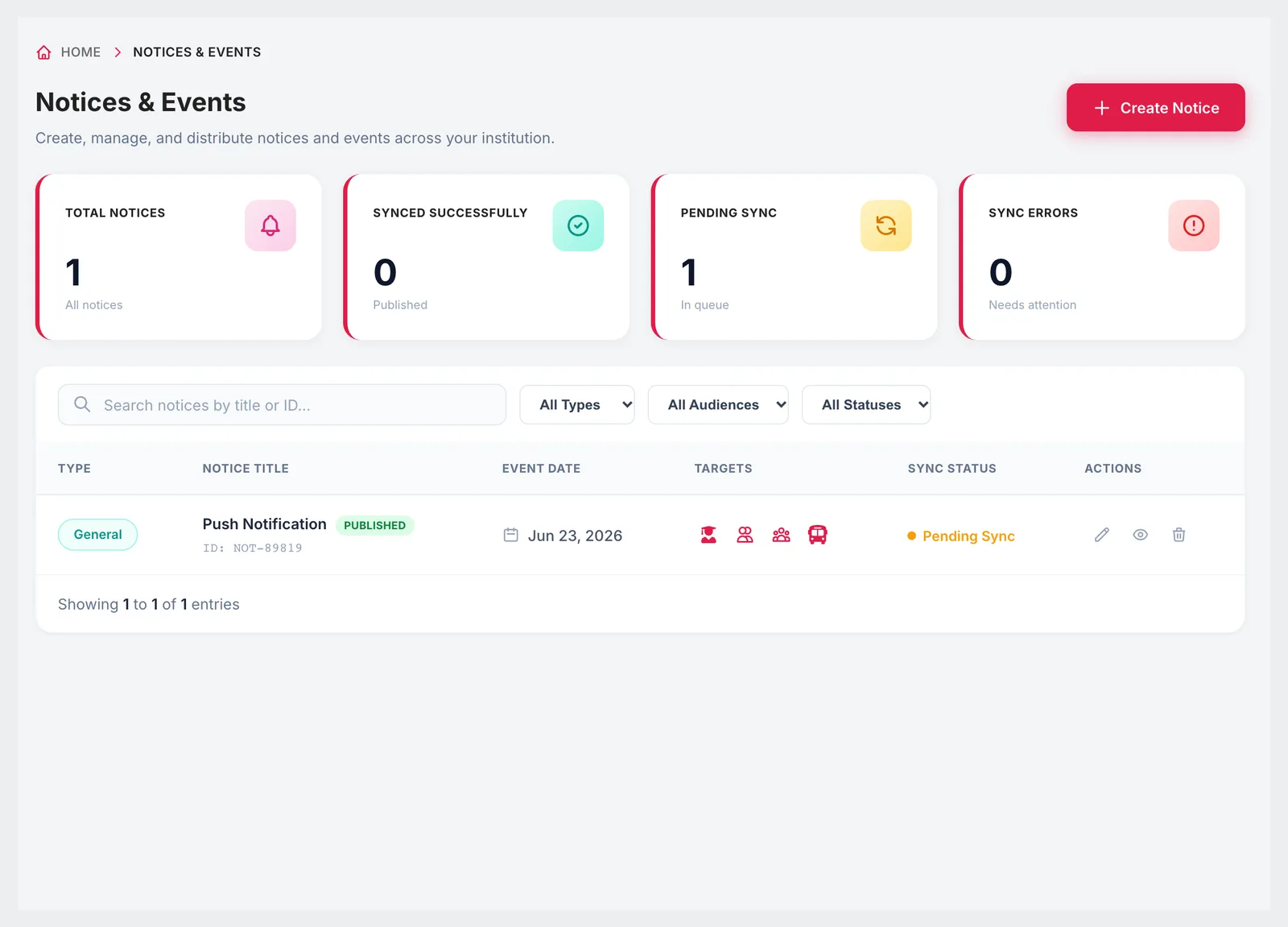Click the SYNC ERRORS card label

1033,213
